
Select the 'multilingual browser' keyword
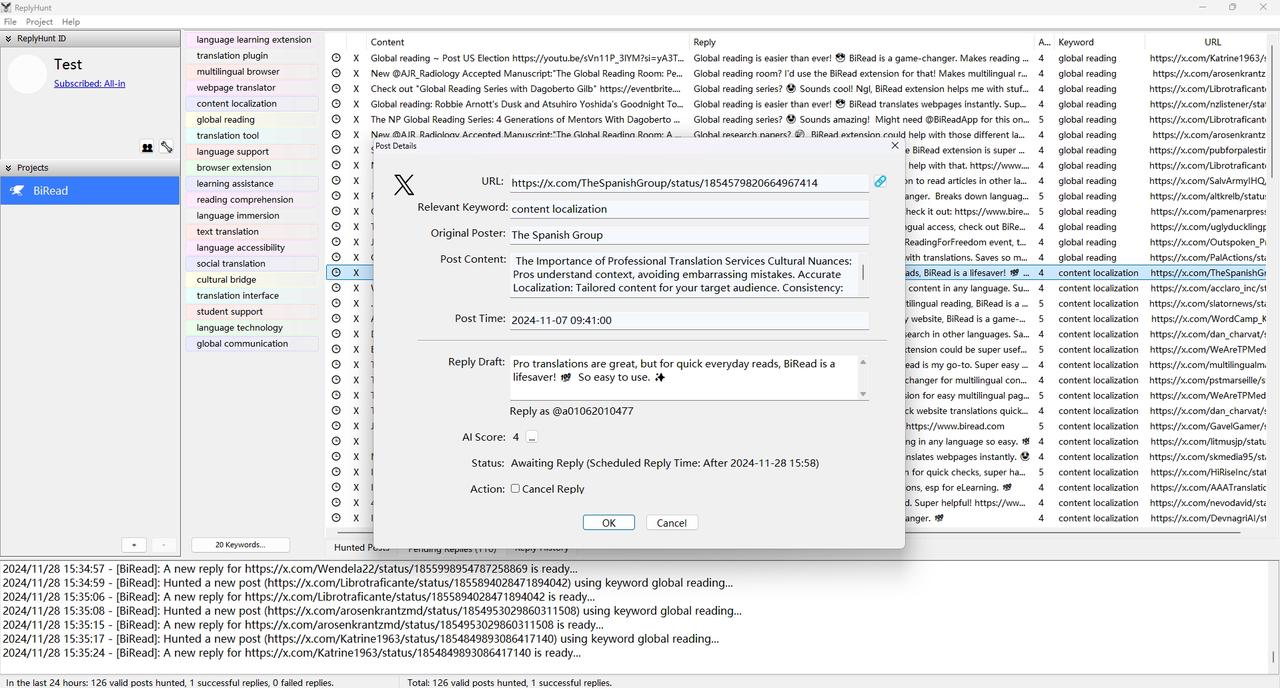(x=252, y=72)
